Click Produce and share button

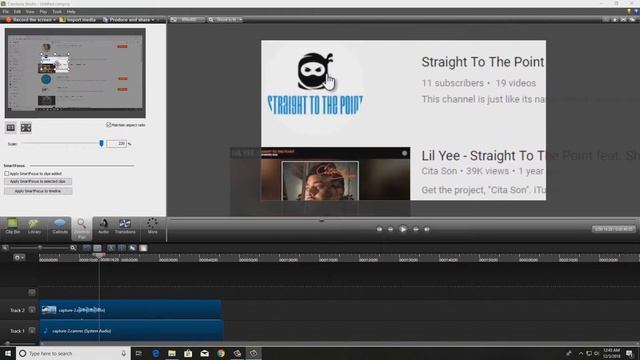point(127,20)
